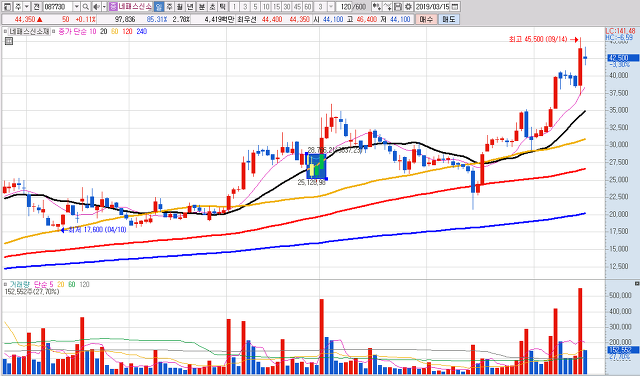Click the line chart tool icon
The width and height of the screenshot is (640, 376).
[387, 7]
